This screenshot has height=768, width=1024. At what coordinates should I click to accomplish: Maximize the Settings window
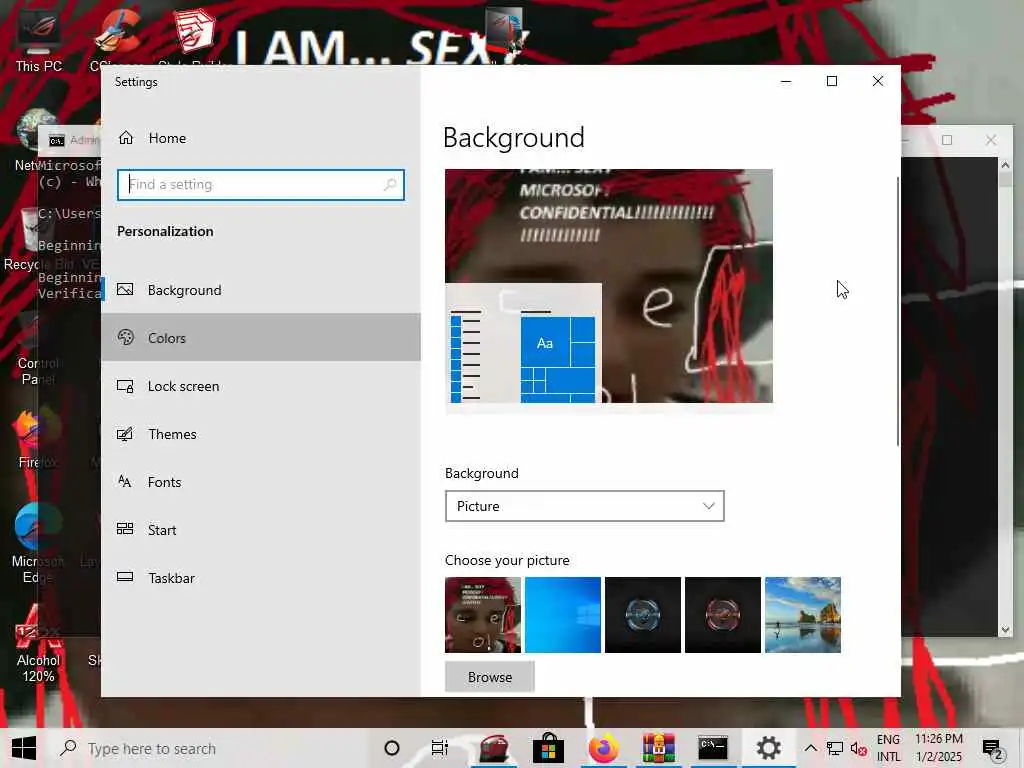(832, 81)
